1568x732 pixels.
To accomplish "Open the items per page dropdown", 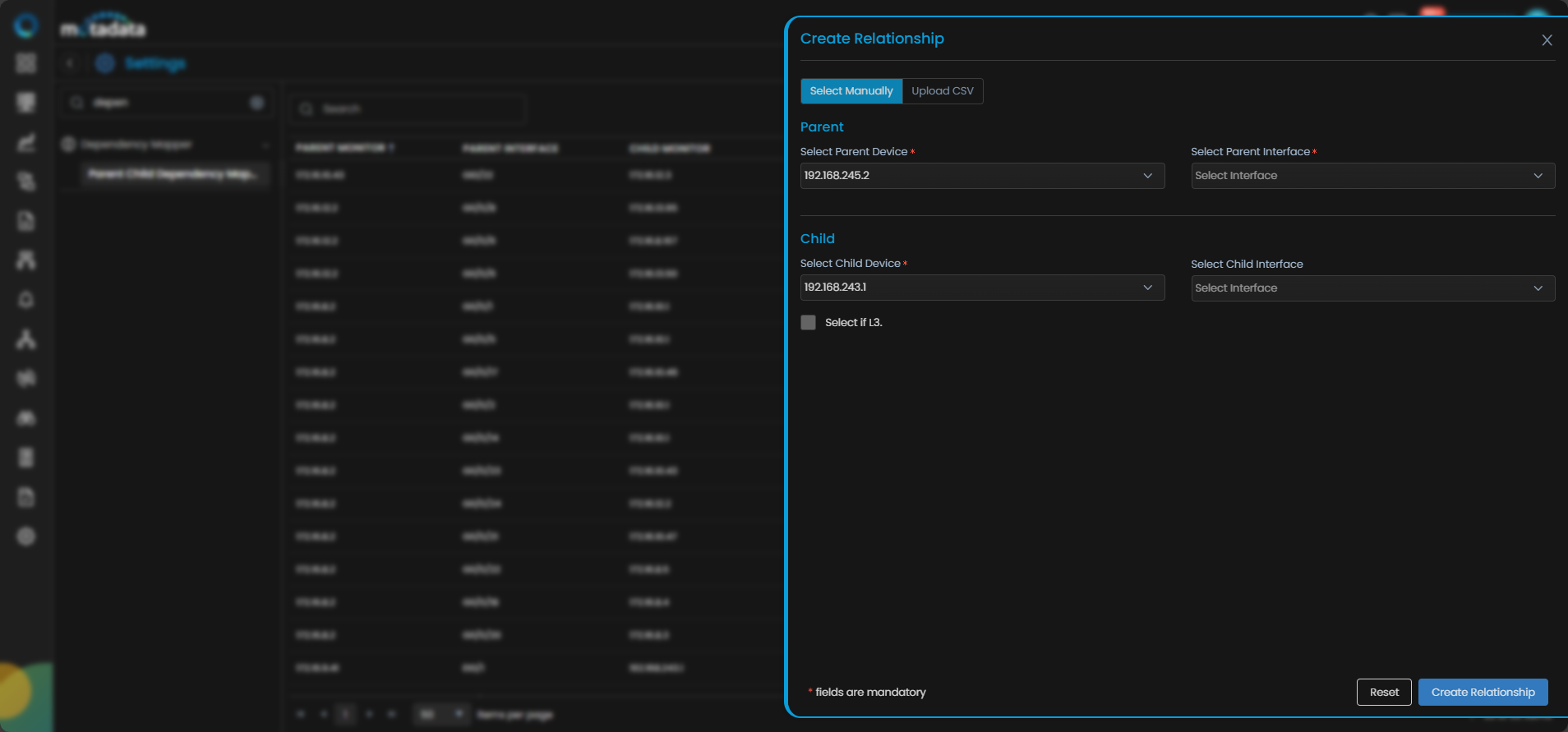I will click(x=440, y=714).
